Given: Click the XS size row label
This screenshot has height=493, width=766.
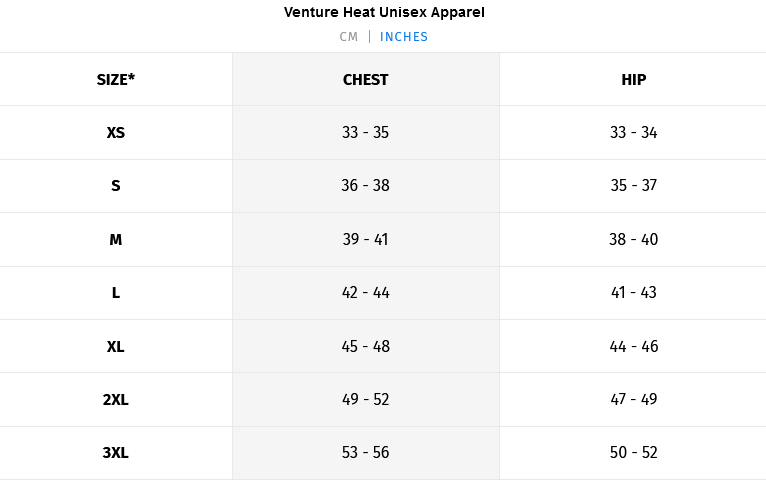Looking at the screenshot, I should click(116, 133).
